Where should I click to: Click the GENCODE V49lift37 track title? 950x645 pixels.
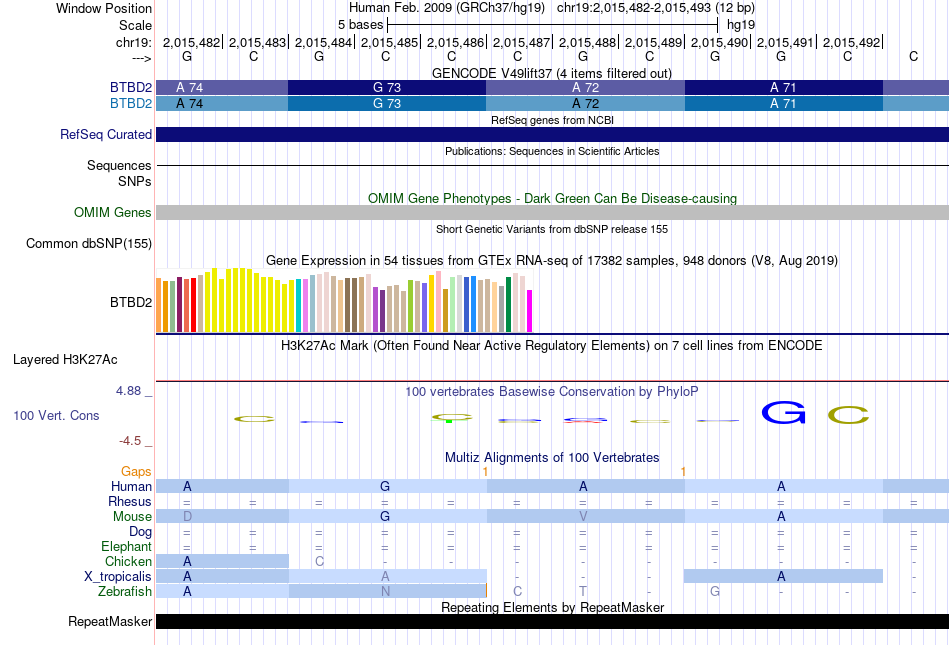pos(551,73)
